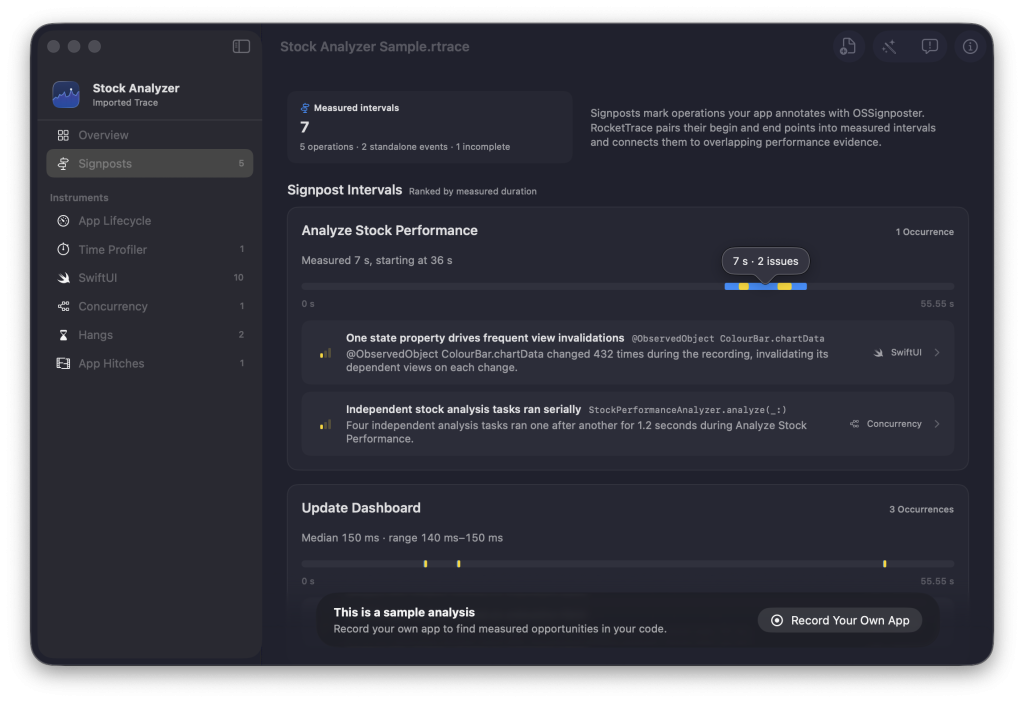This screenshot has width=1024, height=703.
Task: Select the App Hitches film strip icon
Action: click(x=63, y=363)
